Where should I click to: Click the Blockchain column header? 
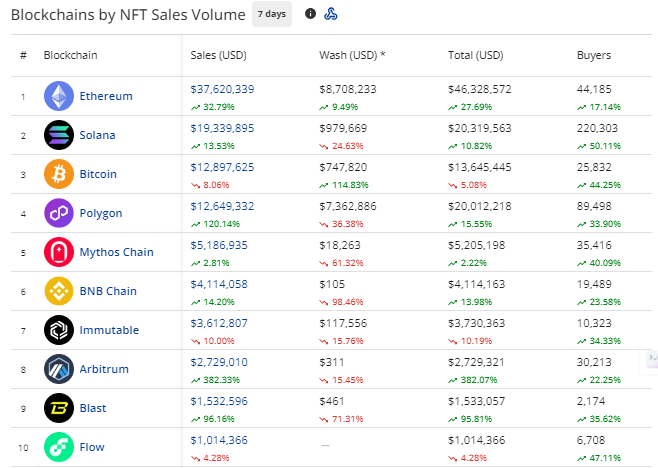pos(70,55)
